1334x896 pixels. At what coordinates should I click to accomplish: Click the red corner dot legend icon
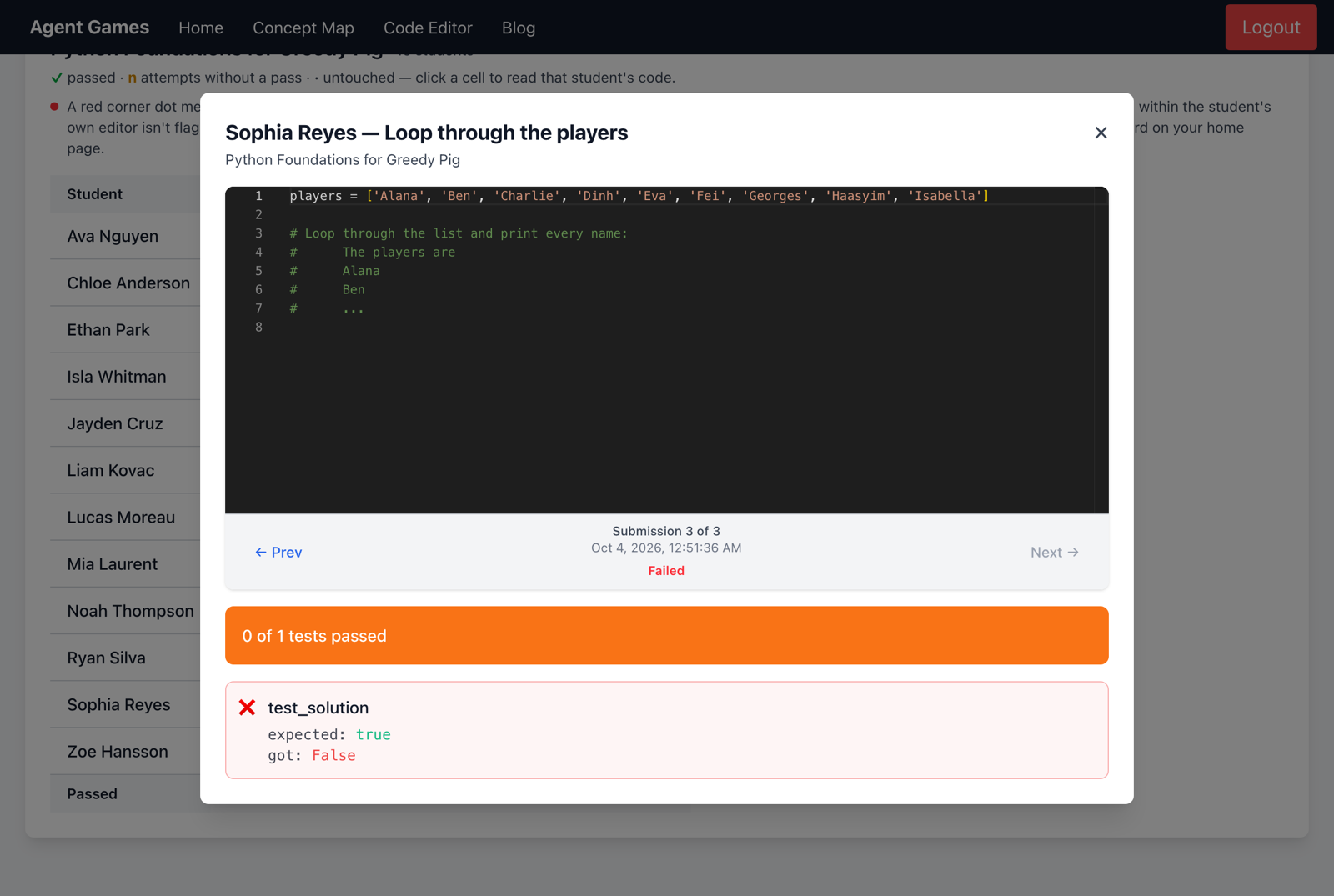click(x=54, y=107)
